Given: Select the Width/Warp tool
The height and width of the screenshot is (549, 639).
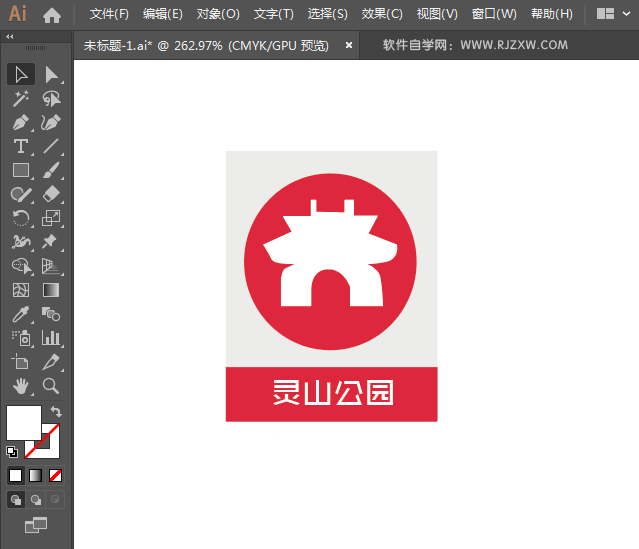Looking at the screenshot, I should coord(21,242).
